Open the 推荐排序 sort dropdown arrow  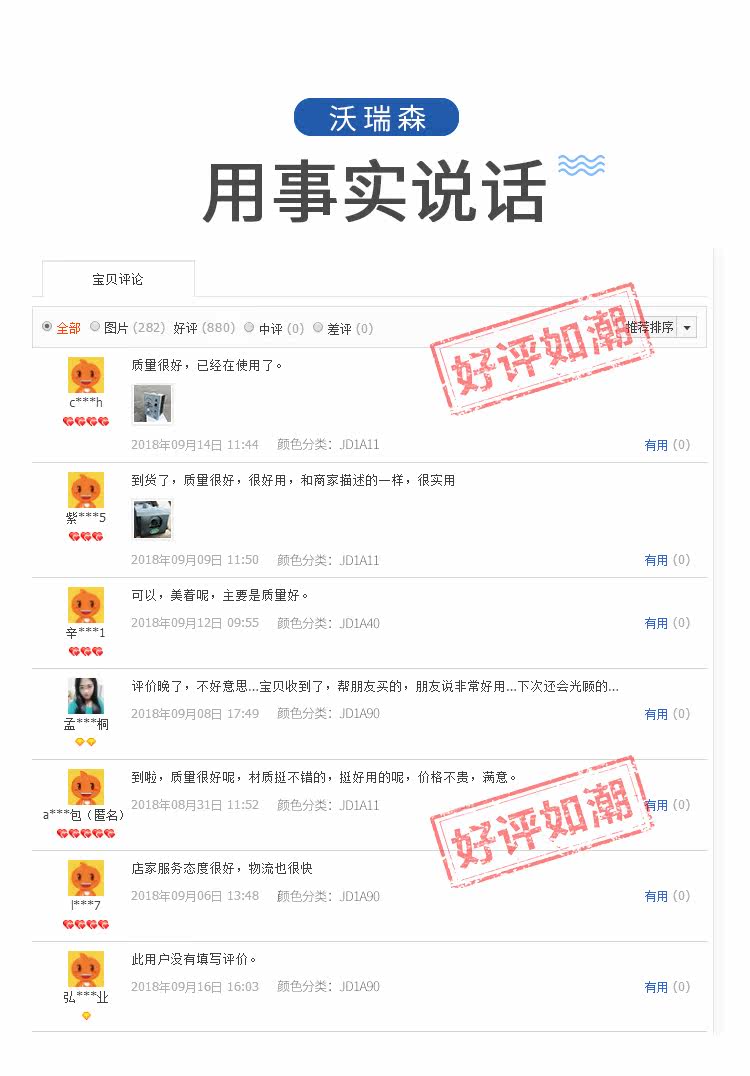[687, 327]
